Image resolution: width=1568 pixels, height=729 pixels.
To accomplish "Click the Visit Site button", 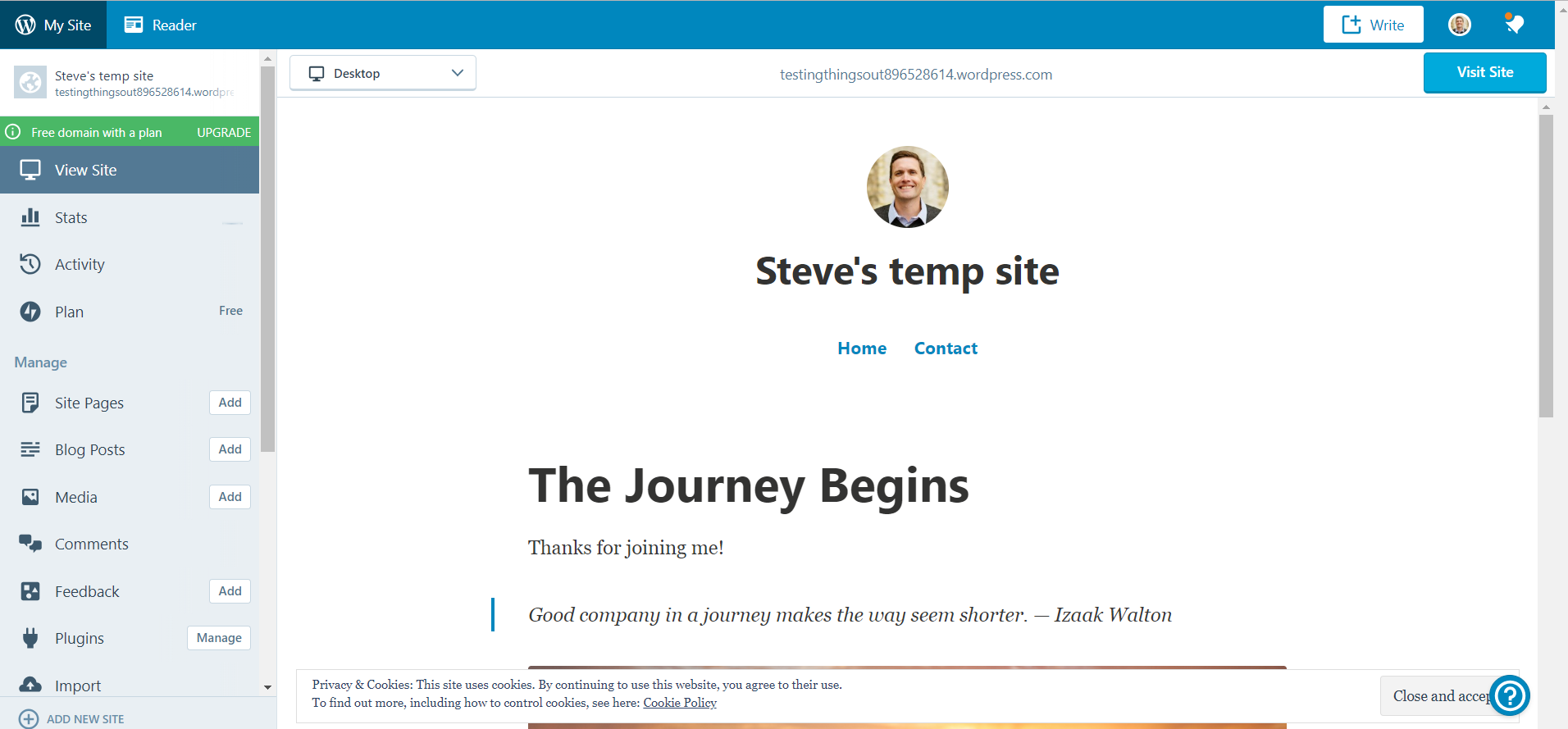I will point(1484,72).
